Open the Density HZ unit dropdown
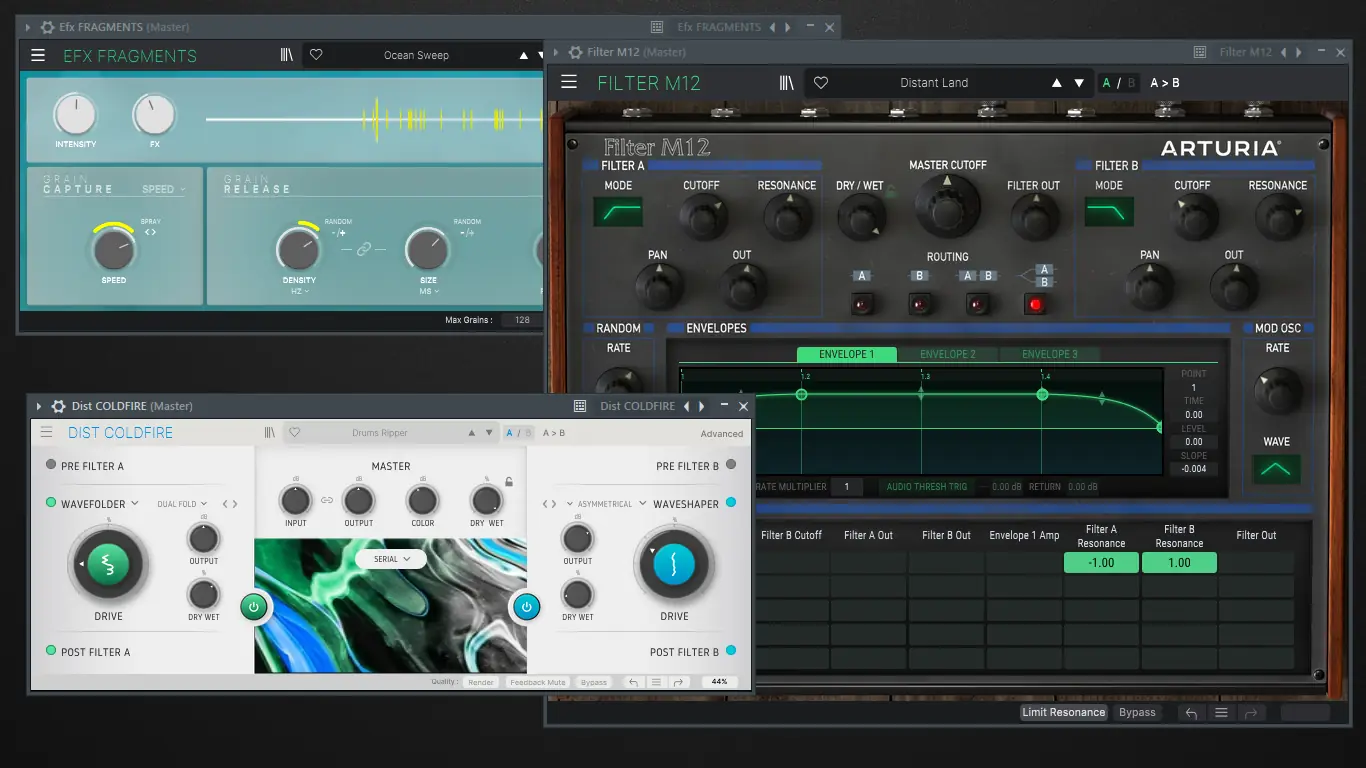The width and height of the screenshot is (1366, 768). pos(299,291)
